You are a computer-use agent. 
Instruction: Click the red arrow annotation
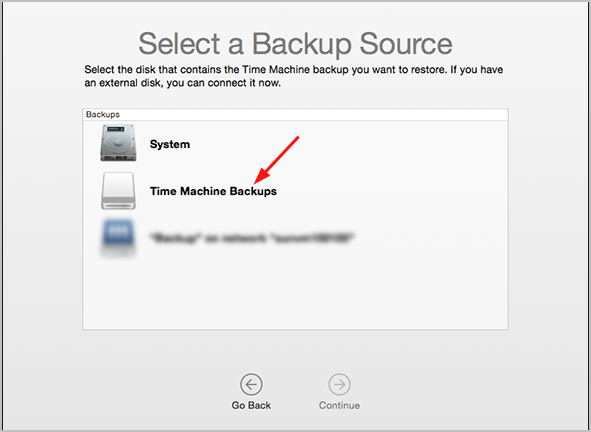277,160
